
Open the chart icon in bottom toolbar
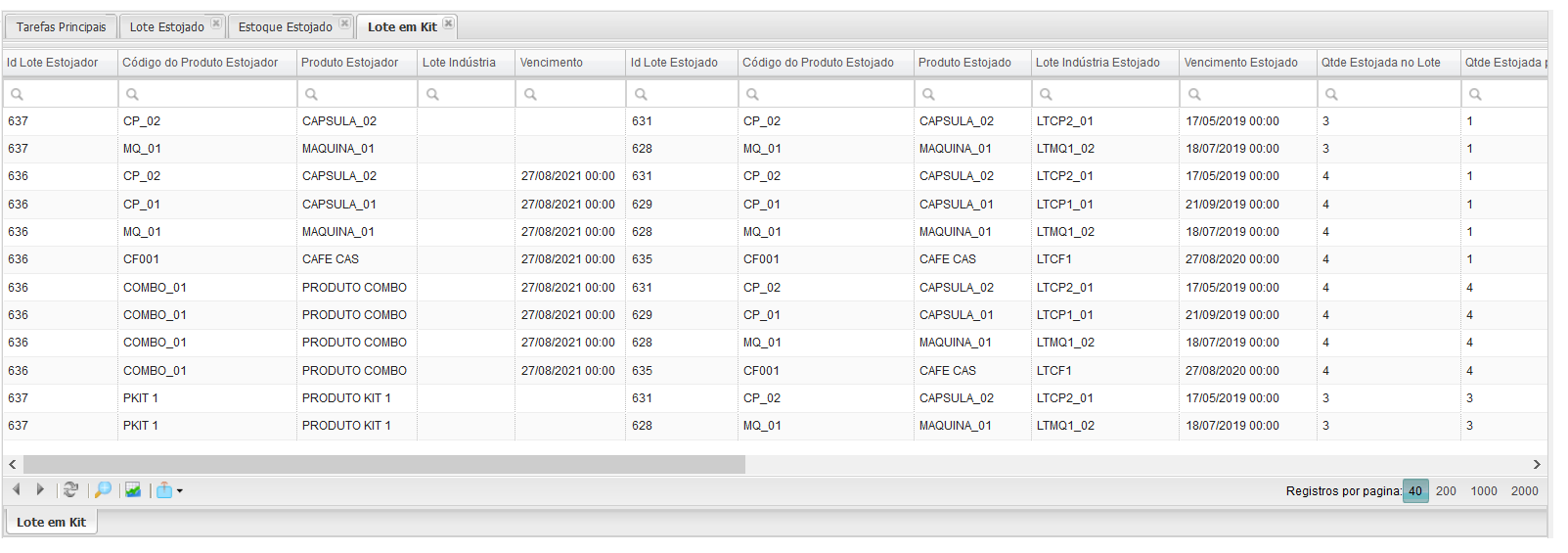tap(133, 489)
